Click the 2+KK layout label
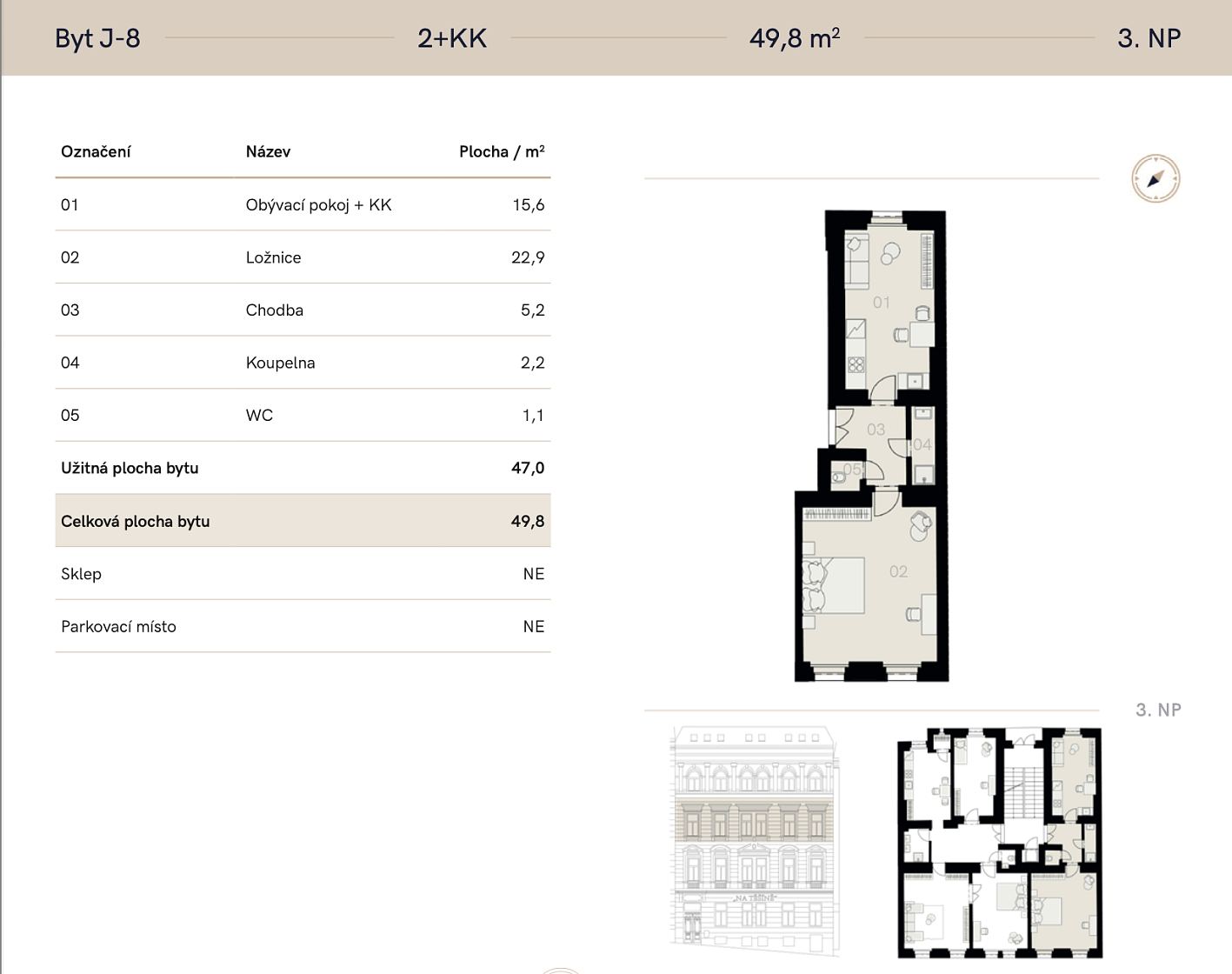Viewport: 1232px width, 974px height. [x=452, y=38]
